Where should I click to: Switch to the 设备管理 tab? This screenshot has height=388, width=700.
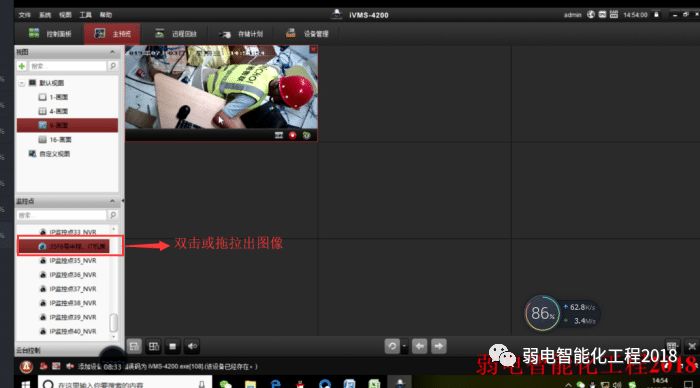pyautogui.click(x=307, y=33)
